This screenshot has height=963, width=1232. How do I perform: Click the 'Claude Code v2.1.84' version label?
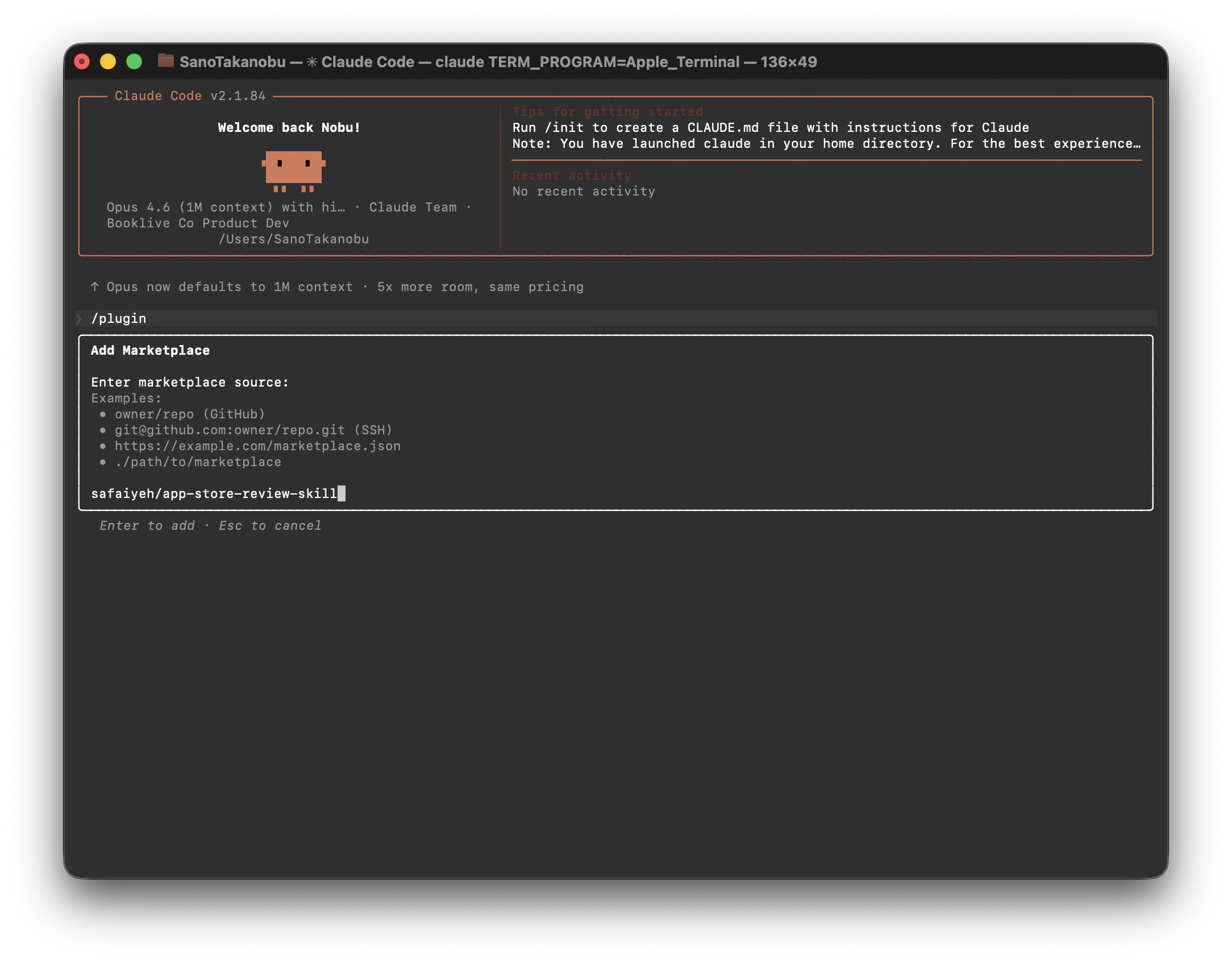pos(190,96)
